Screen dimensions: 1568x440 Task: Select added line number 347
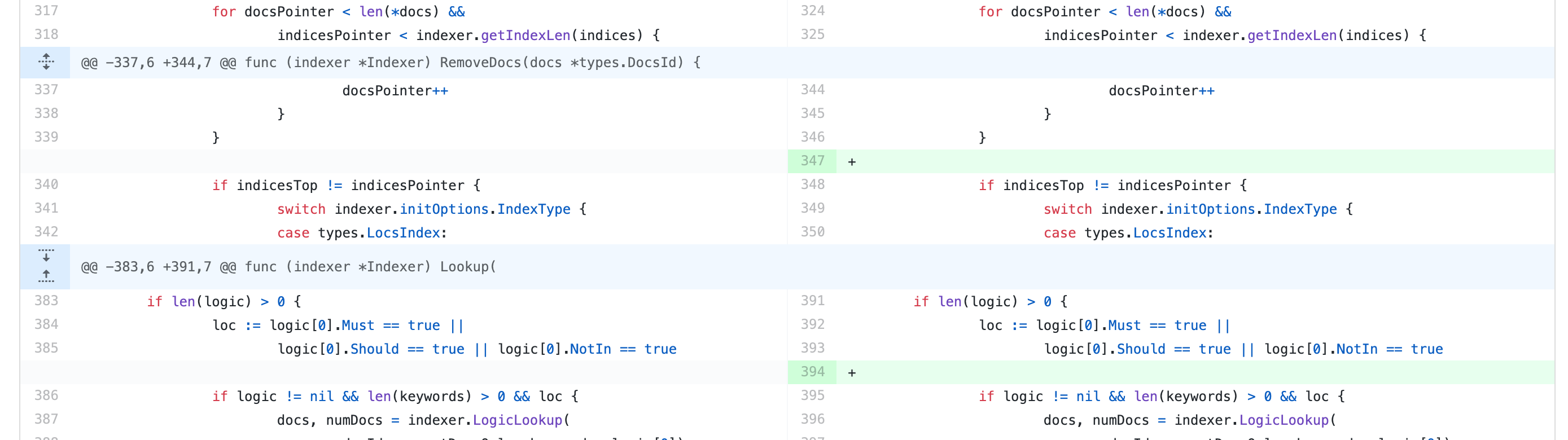click(x=812, y=161)
